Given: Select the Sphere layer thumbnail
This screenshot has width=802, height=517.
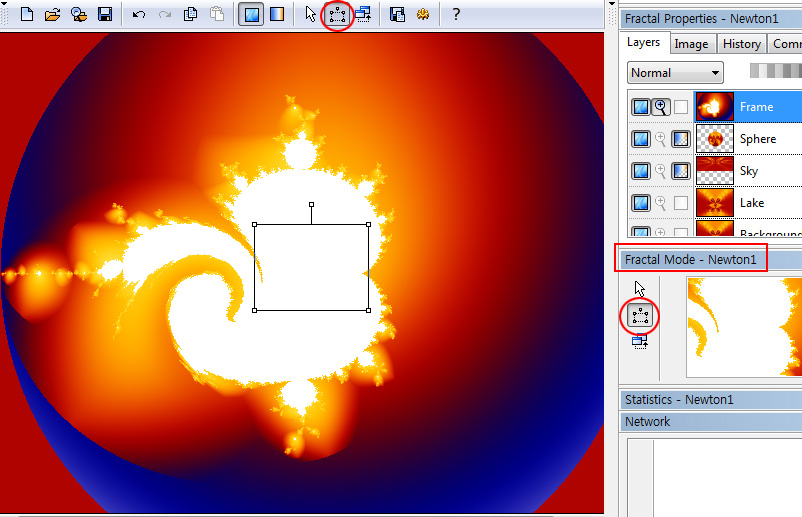Looking at the screenshot, I should tap(715, 139).
